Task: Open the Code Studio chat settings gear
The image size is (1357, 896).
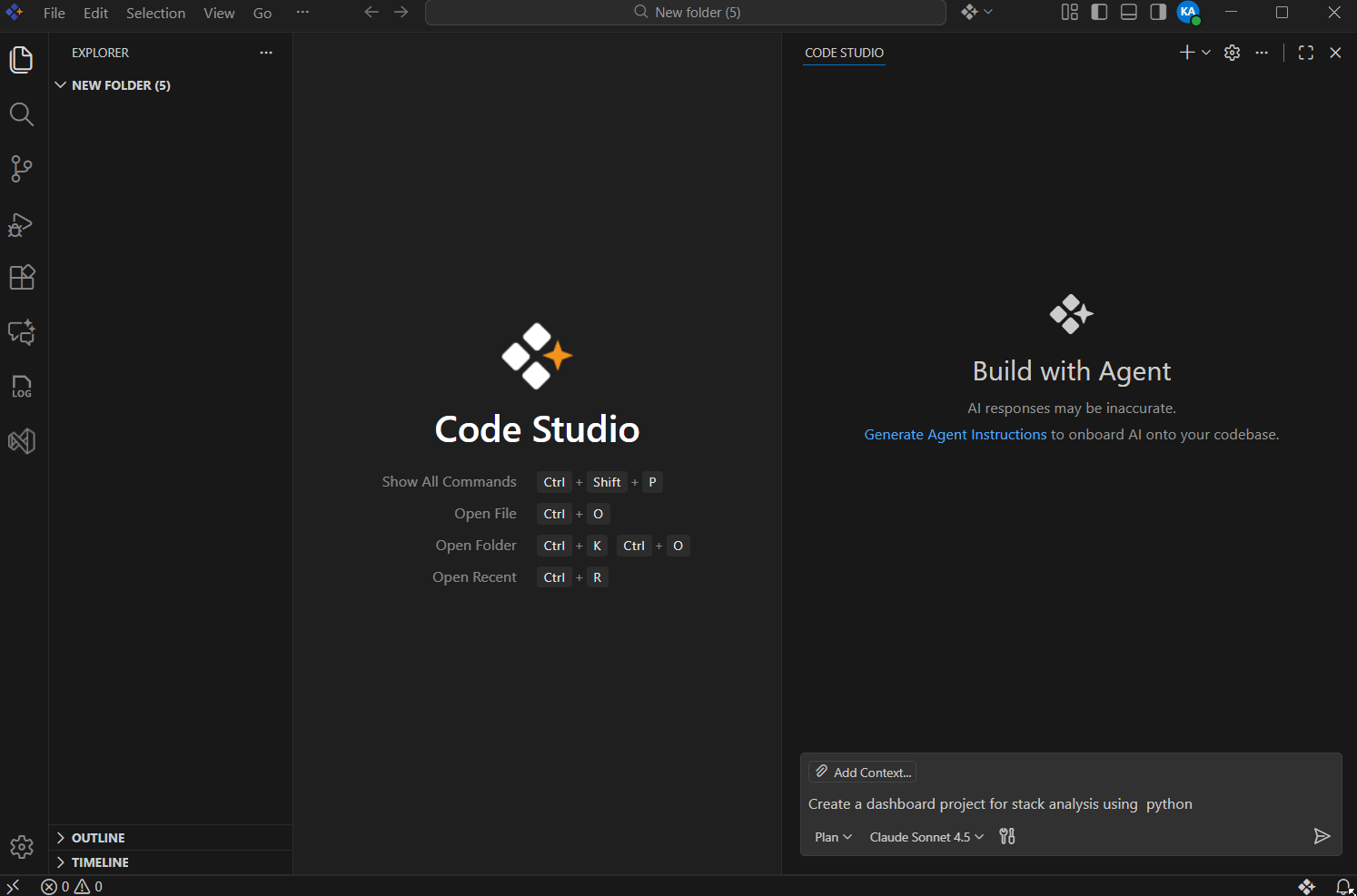Action: pos(1232,53)
